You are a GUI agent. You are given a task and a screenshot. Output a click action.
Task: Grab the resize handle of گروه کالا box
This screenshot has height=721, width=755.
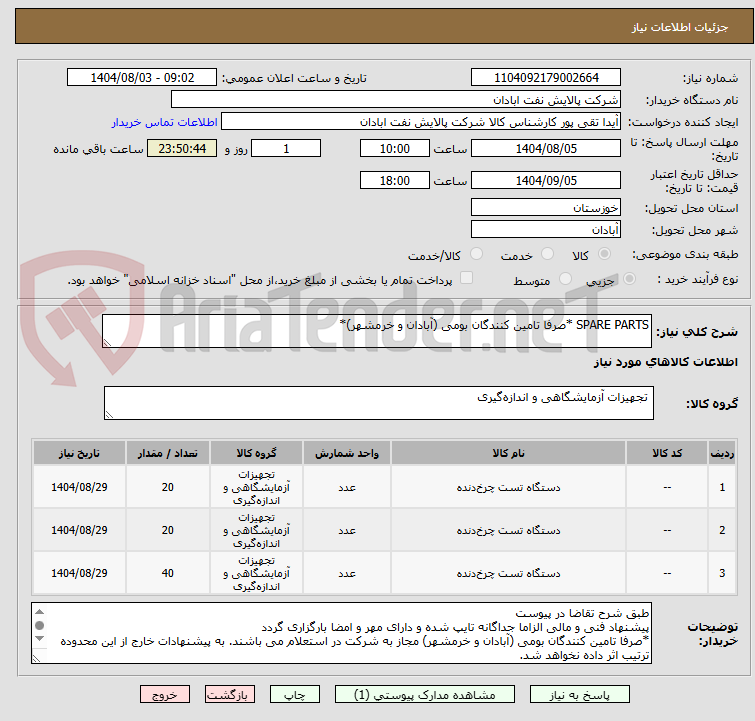(x=109, y=414)
